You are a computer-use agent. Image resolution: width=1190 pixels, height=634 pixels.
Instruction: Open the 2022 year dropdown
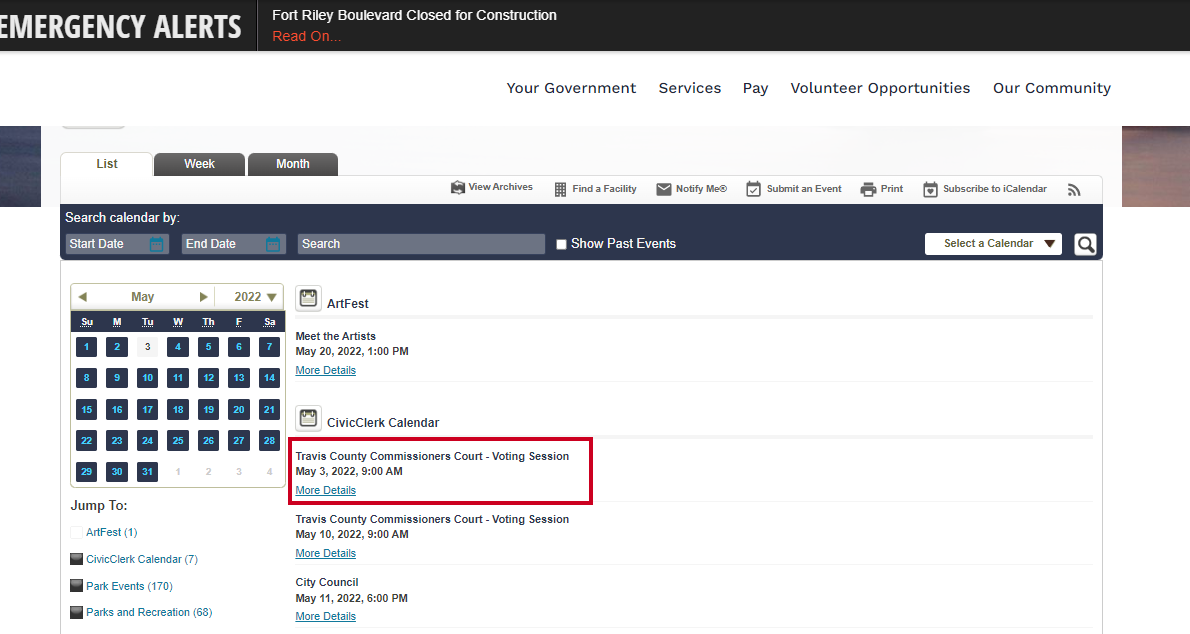click(255, 297)
